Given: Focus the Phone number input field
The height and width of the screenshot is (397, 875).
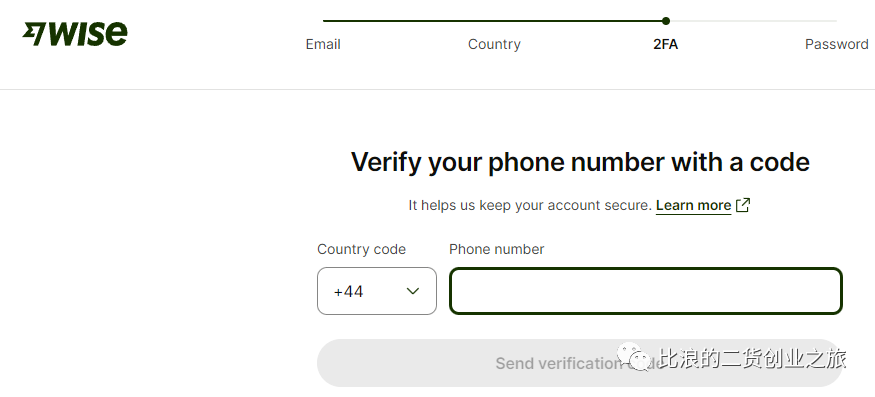Looking at the screenshot, I should coord(646,291).
